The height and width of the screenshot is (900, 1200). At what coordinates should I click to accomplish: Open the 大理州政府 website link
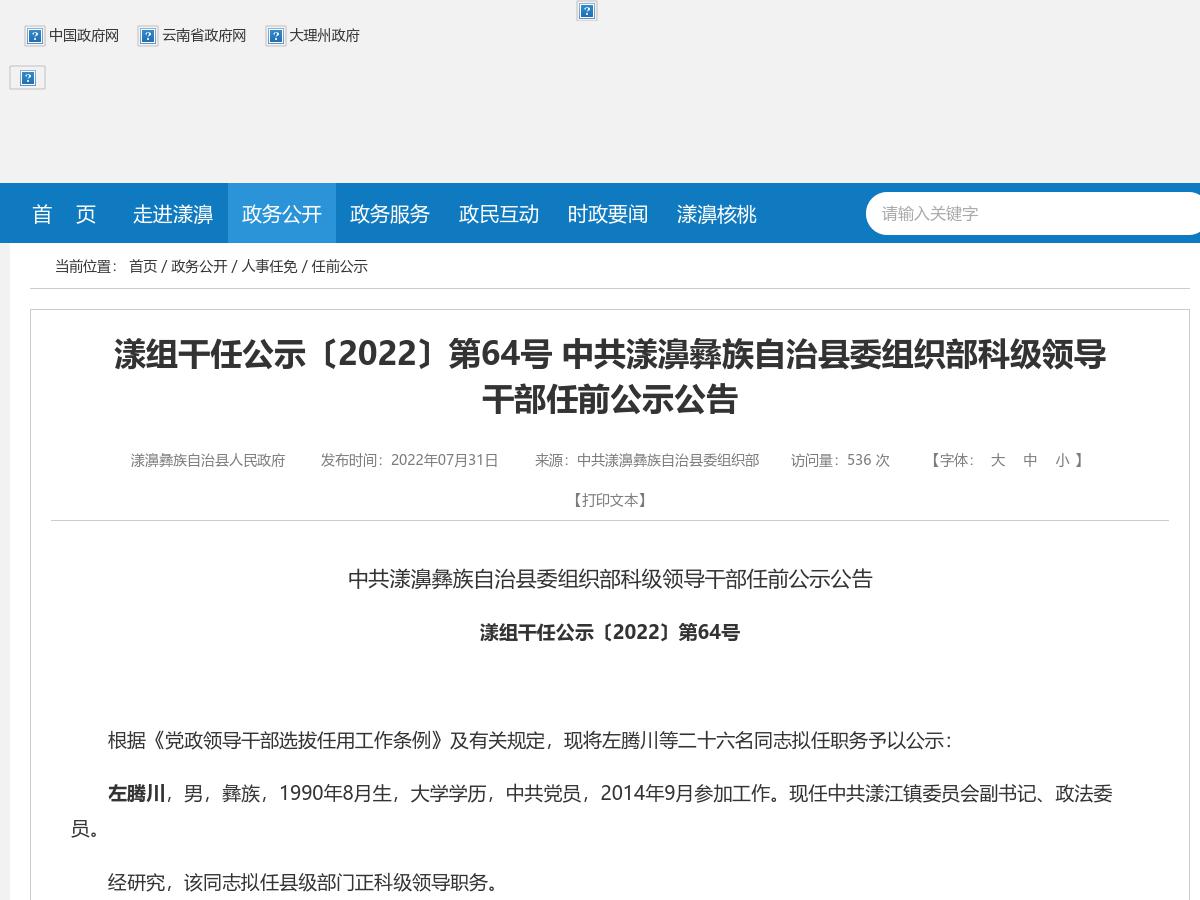[x=322, y=35]
